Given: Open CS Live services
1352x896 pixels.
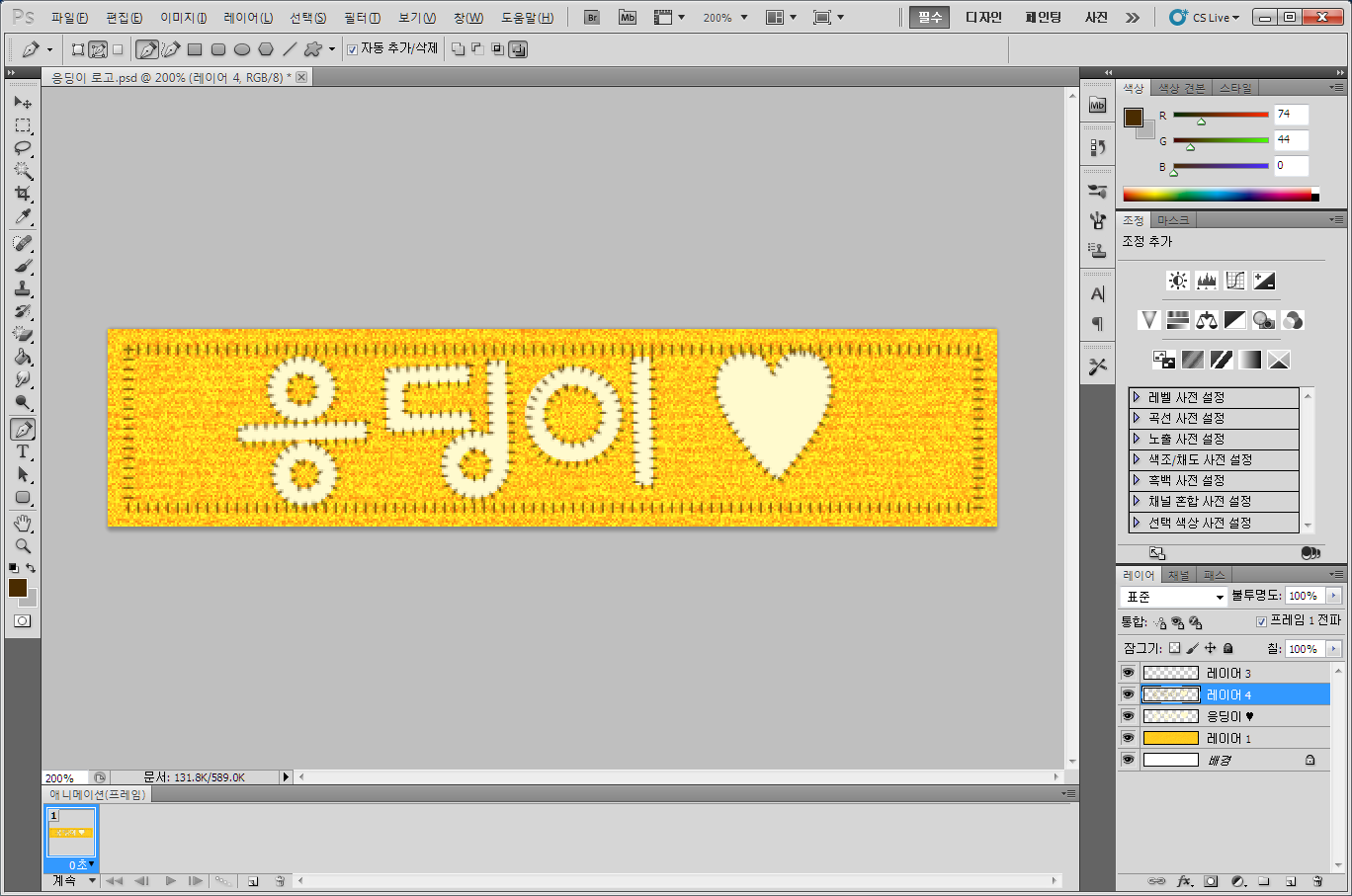Looking at the screenshot, I should 1203,18.
